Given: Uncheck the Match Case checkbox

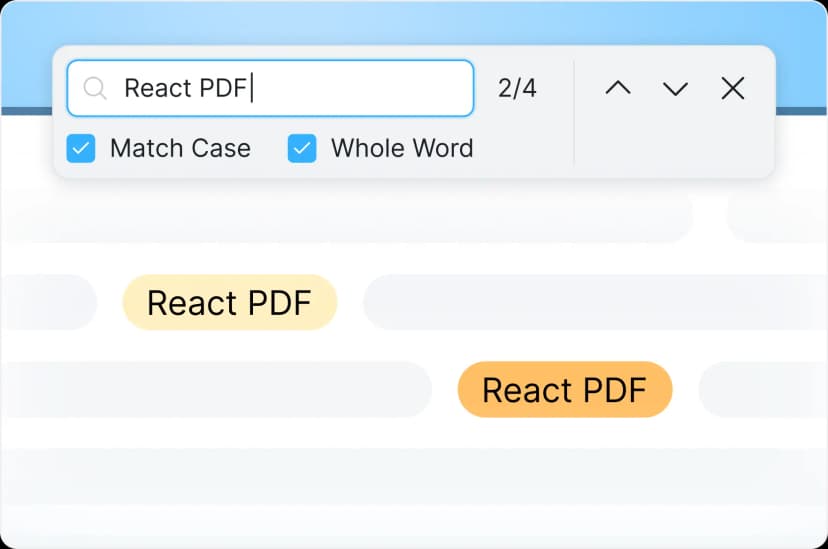Looking at the screenshot, I should point(81,148).
